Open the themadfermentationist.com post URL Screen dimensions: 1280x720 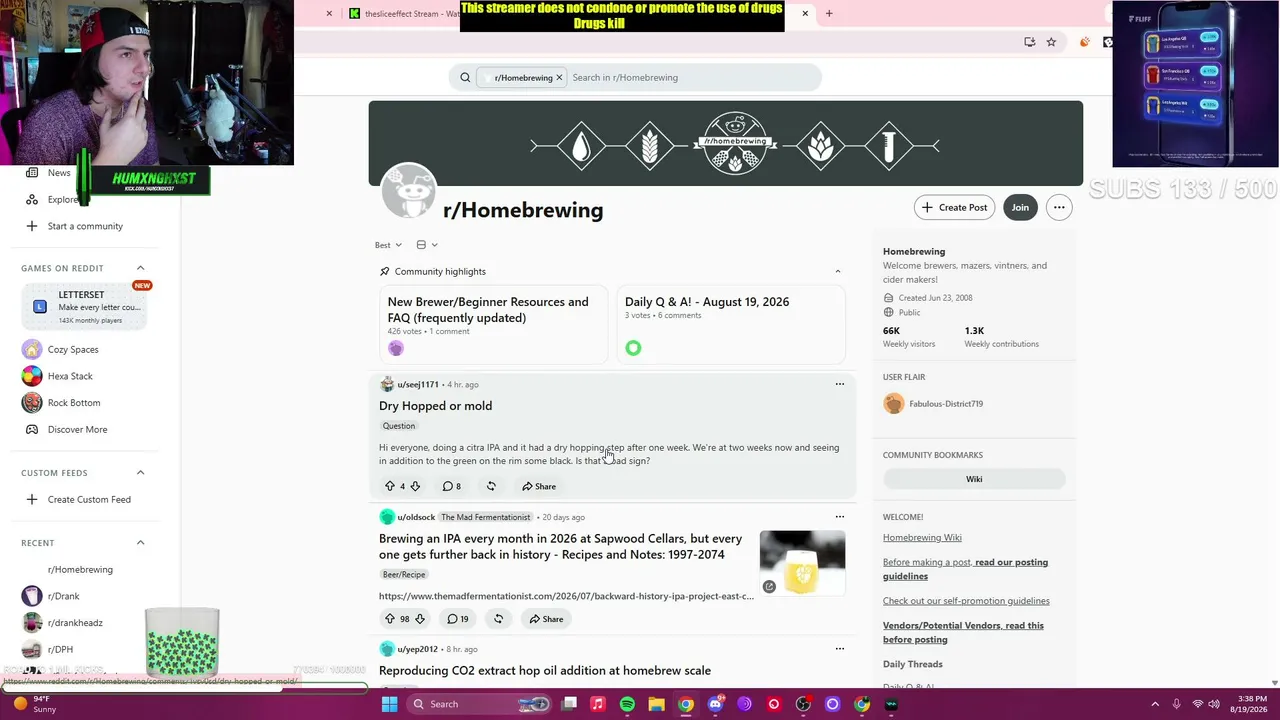(566, 596)
